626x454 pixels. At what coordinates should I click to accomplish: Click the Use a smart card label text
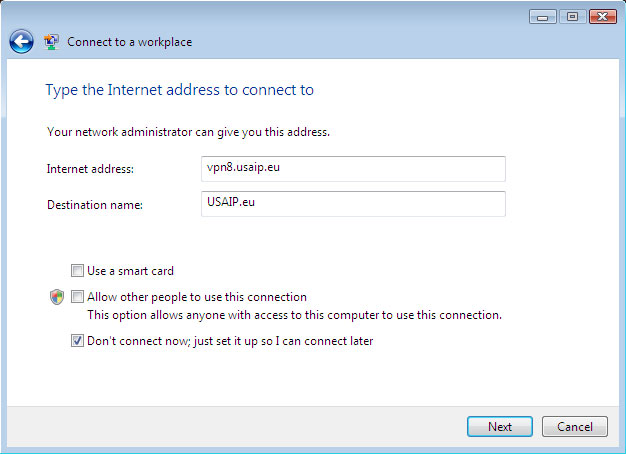click(131, 271)
